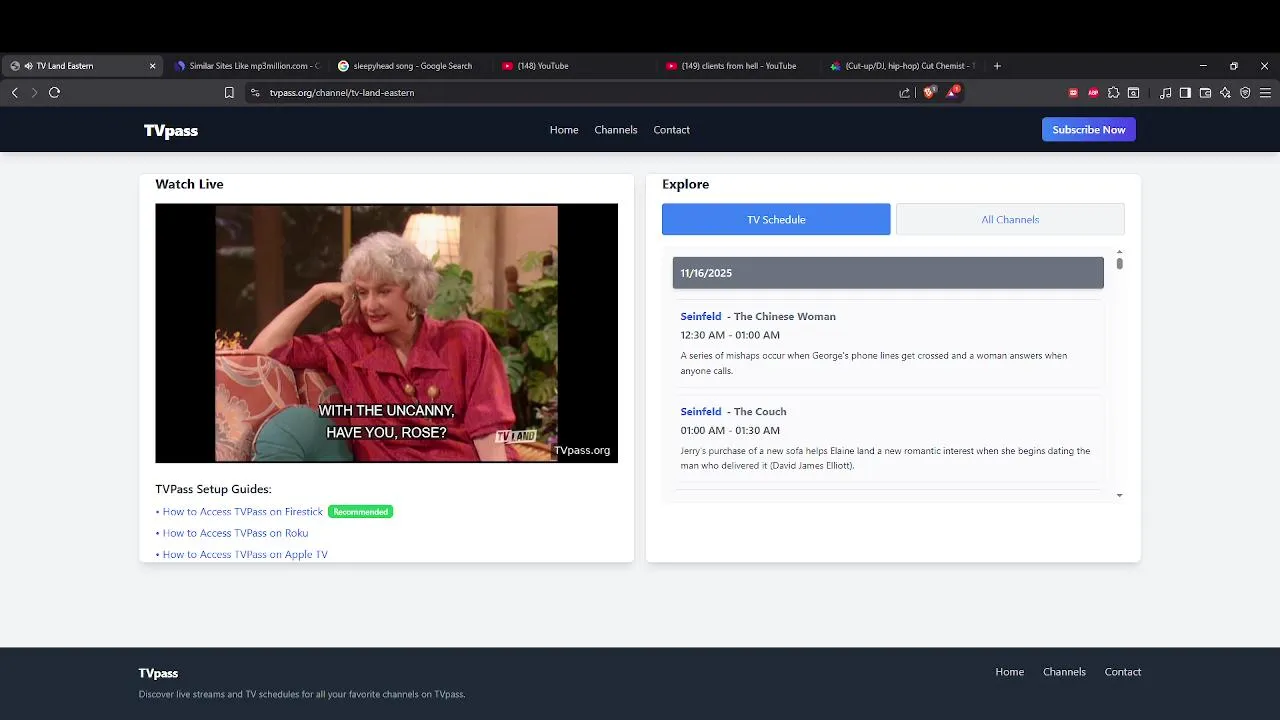The height and width of the screenshot is (720, 1280).
Task: Click the schedule scrollbar down arrow
Action: click(1119, 495)
